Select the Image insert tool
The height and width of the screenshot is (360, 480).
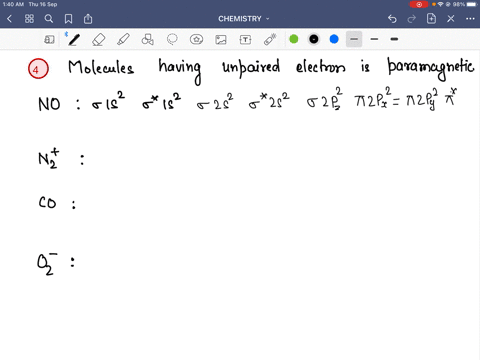click(221, 40)
